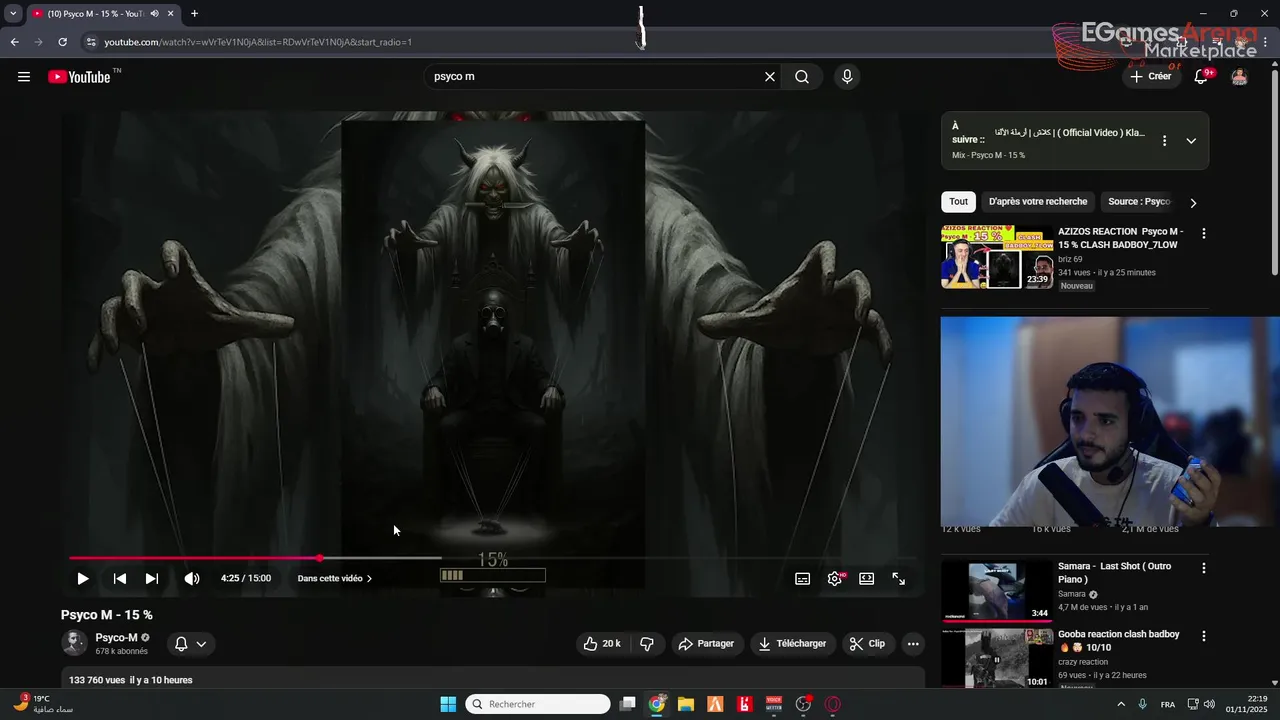Show more filter chips with the arrow
The width and height of the screenshot is (1280, 720).
pos(1193,202)
